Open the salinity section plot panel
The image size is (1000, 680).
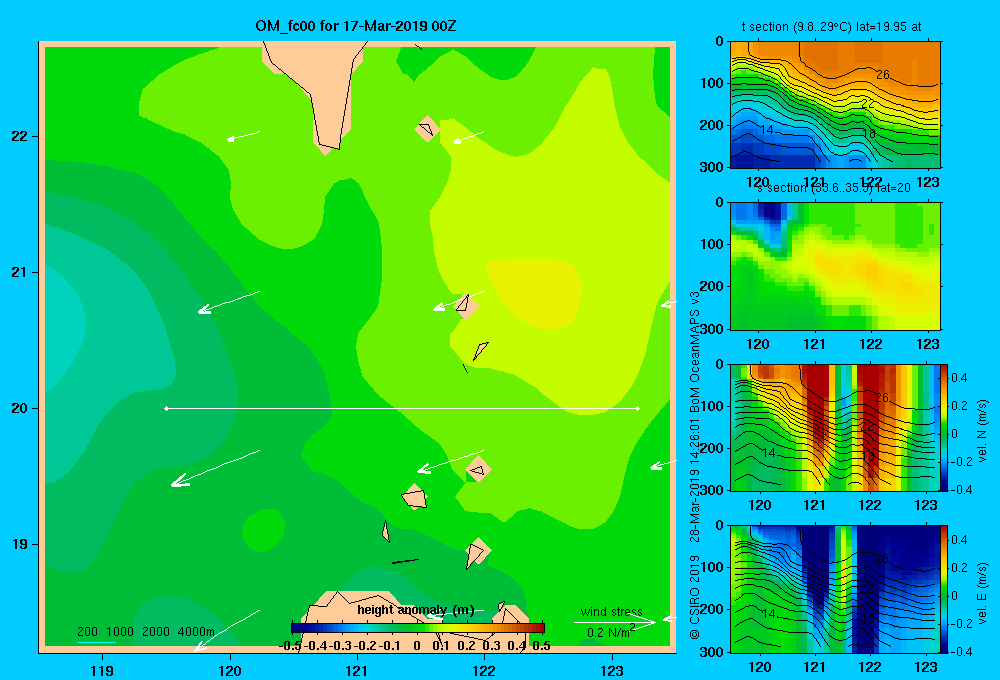tap(835, 266)
